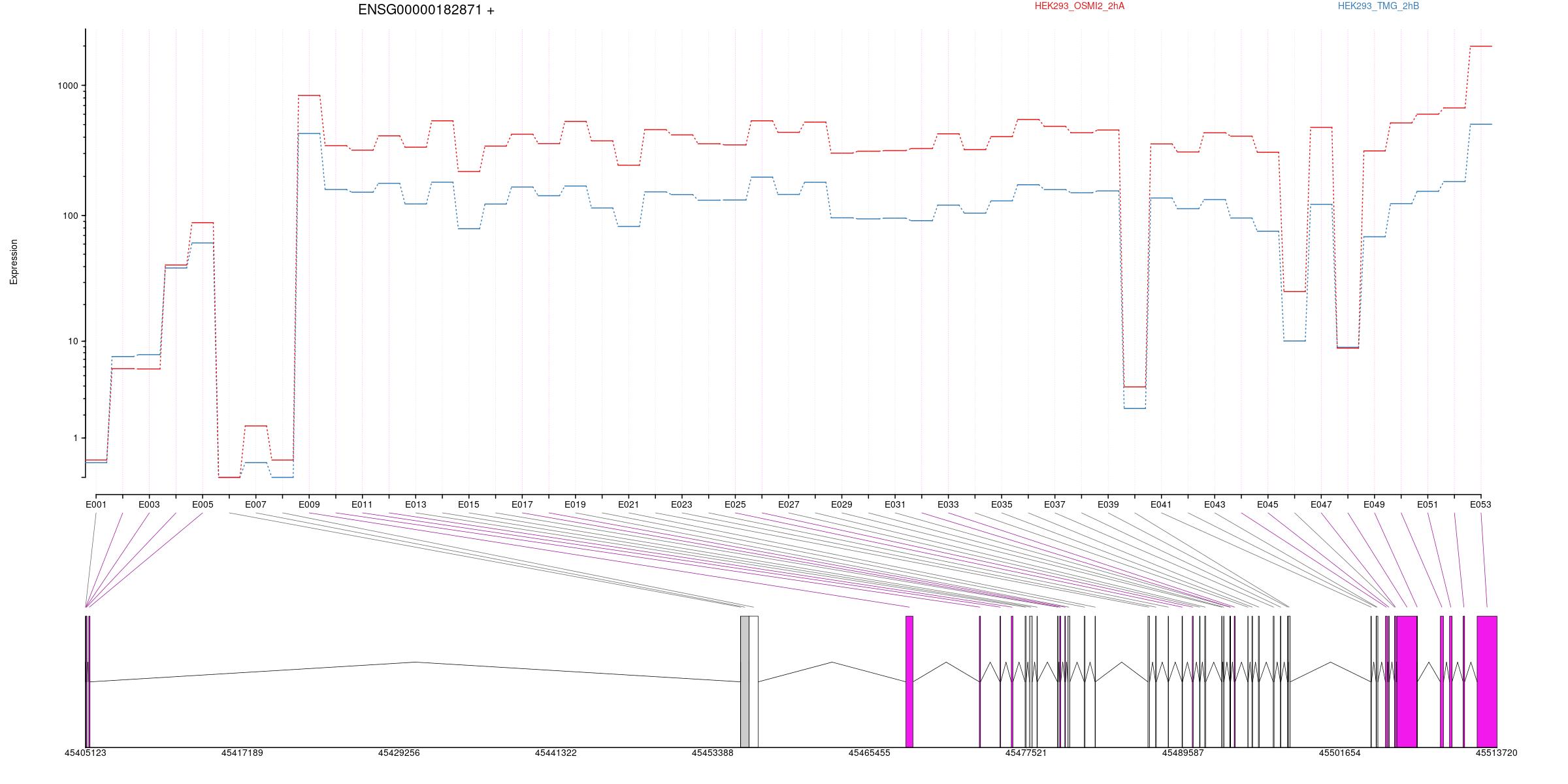Image resolution: width=1568 pixels, height=784 pixels.
Task: Click the blue E053 expression segment
Action: [x=1481, y=124]
